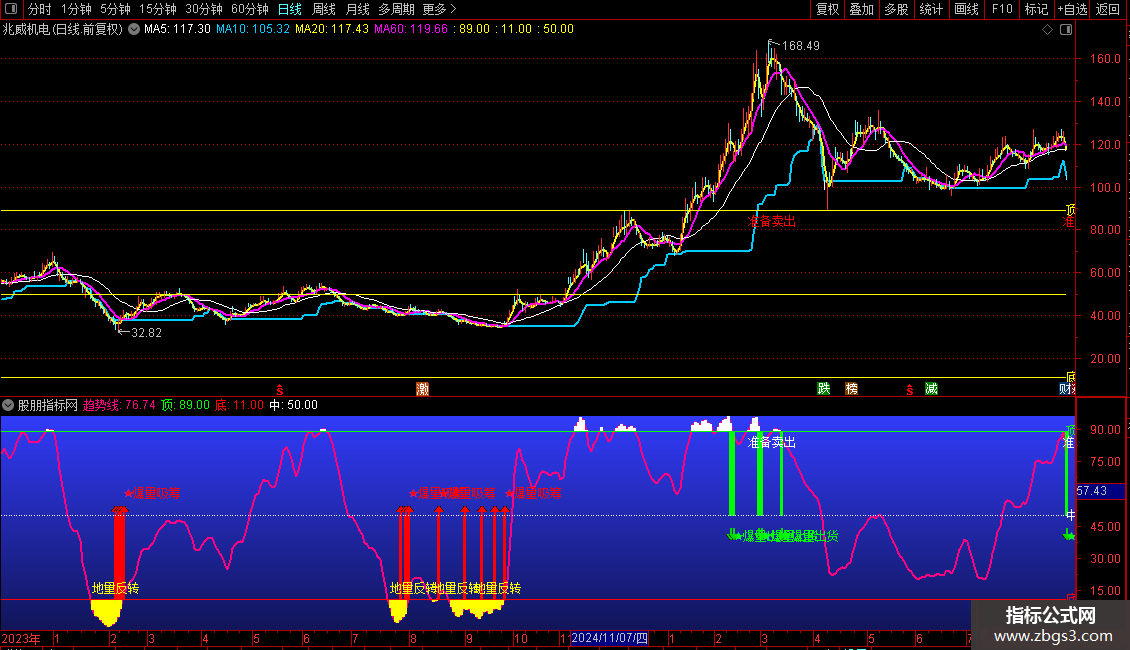Open the 多股 multi-stock view

[897, 9]
